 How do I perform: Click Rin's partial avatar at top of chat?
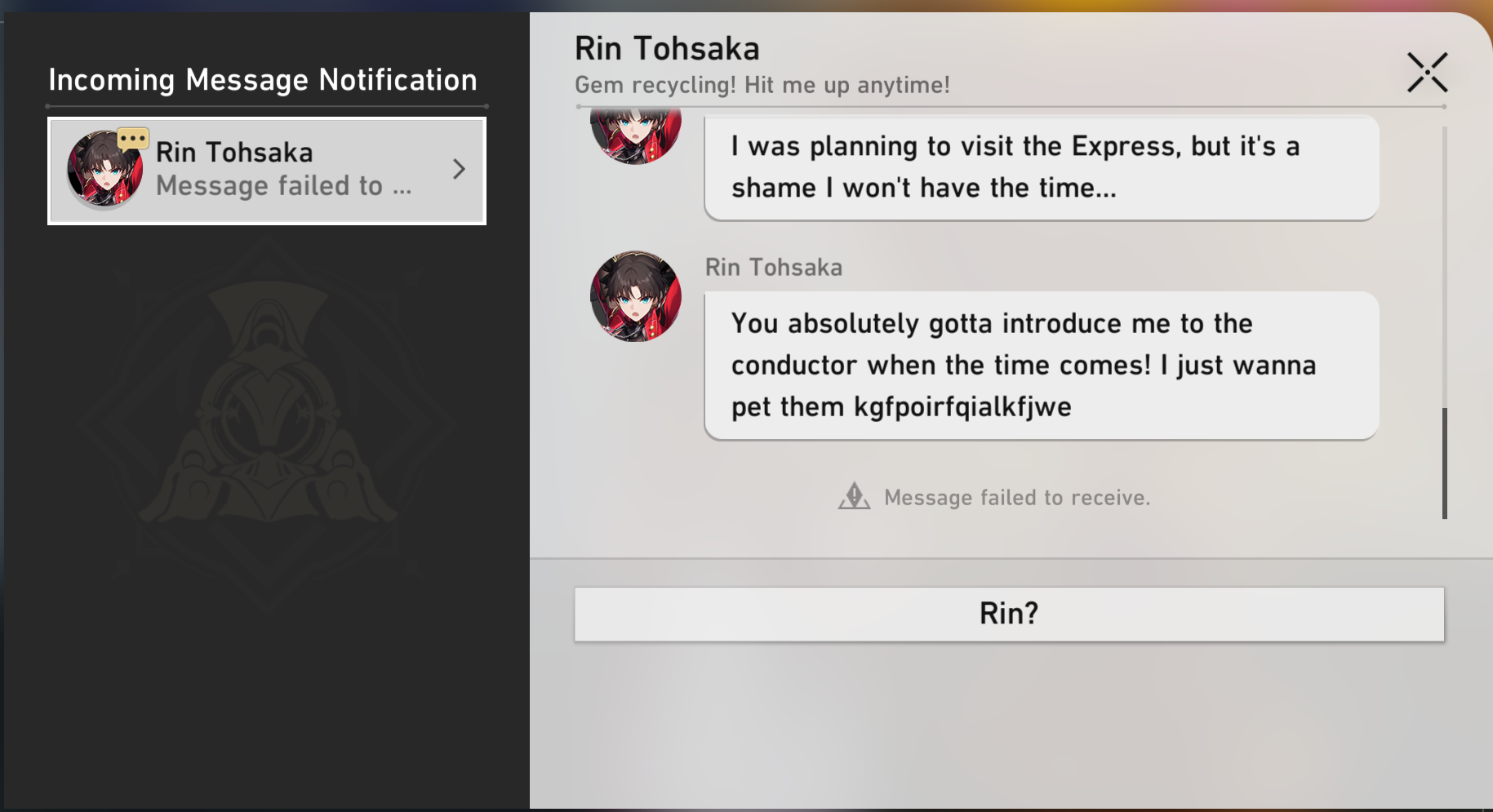tap(636, 137)
